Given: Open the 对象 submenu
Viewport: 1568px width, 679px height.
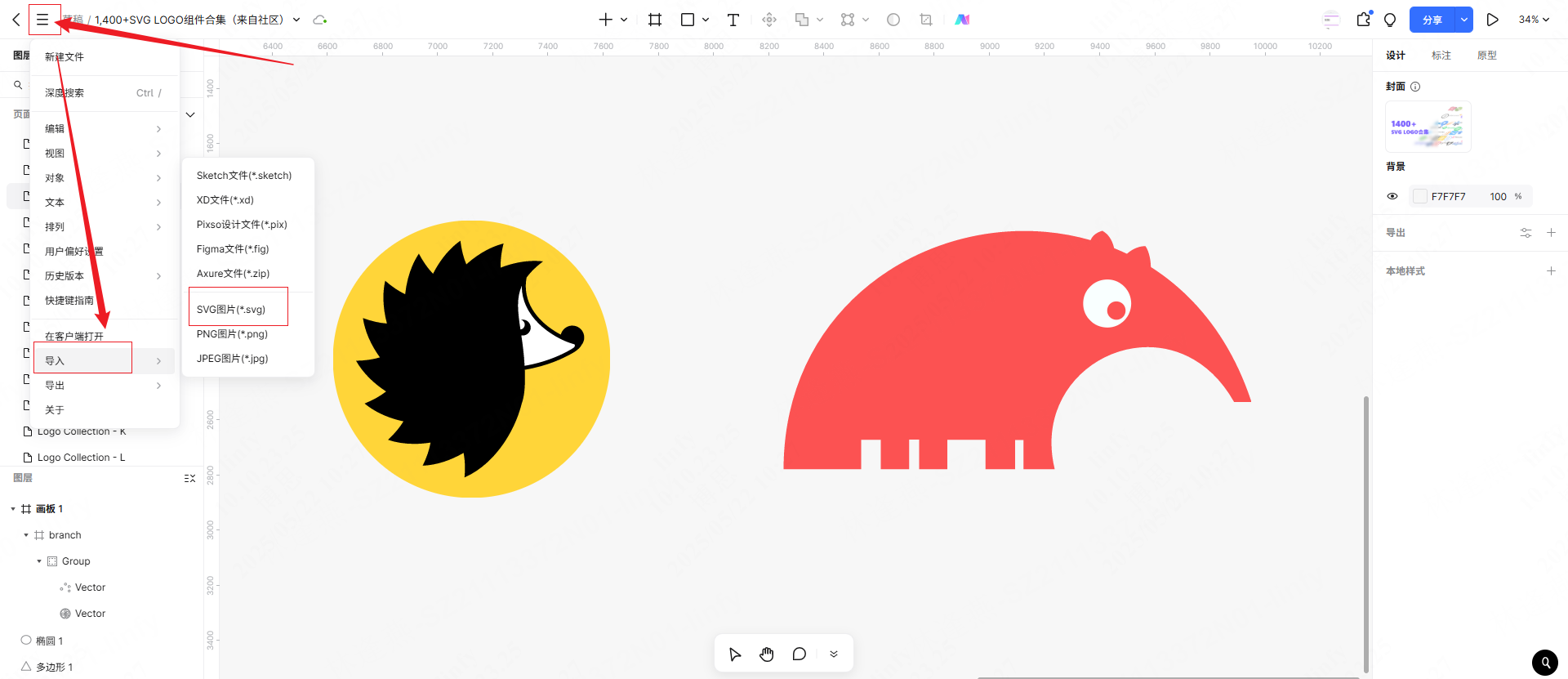Looking at the screenshot, I should click(105, 178).
